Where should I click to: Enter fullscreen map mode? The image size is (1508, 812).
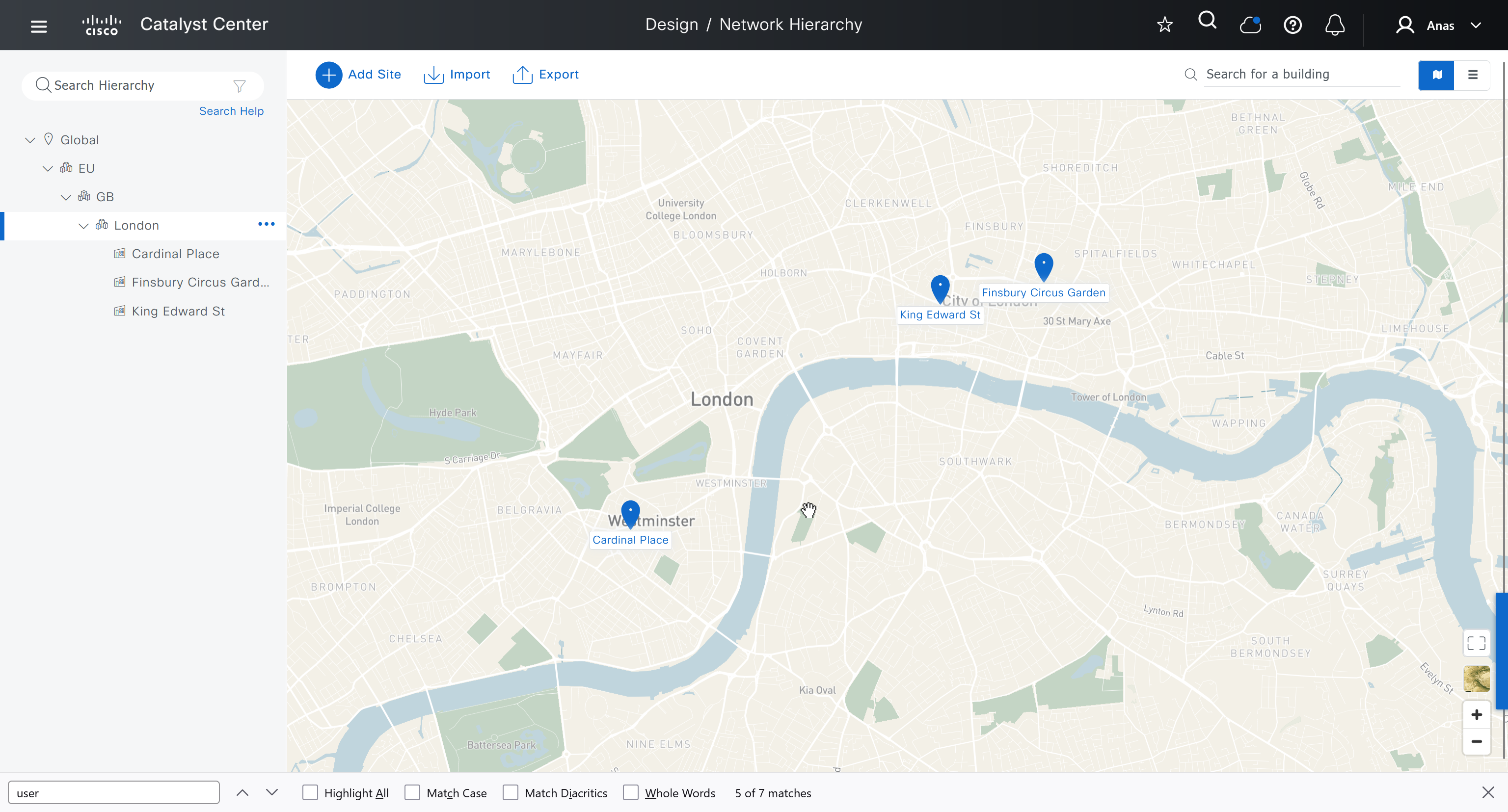coord(1476,643)
